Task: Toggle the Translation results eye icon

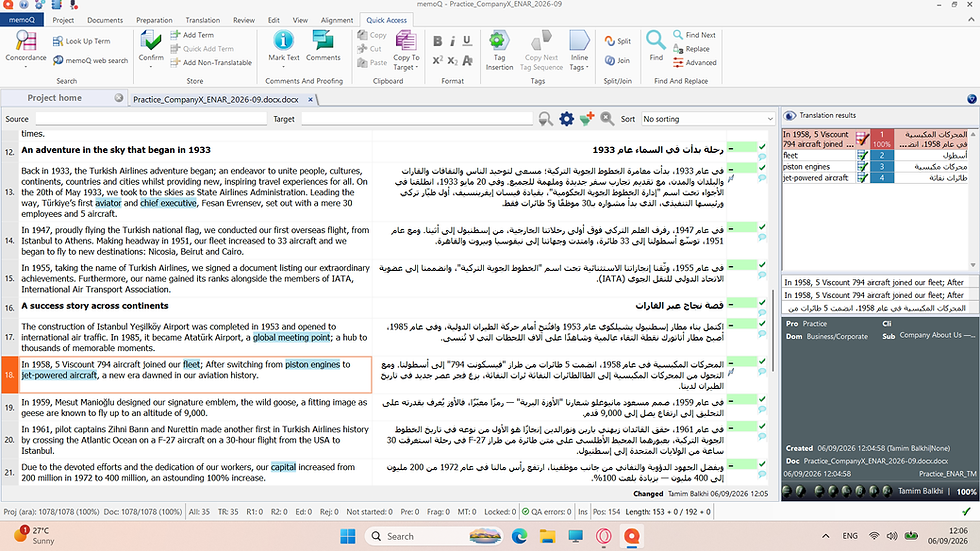Action: tap(790, 116)
